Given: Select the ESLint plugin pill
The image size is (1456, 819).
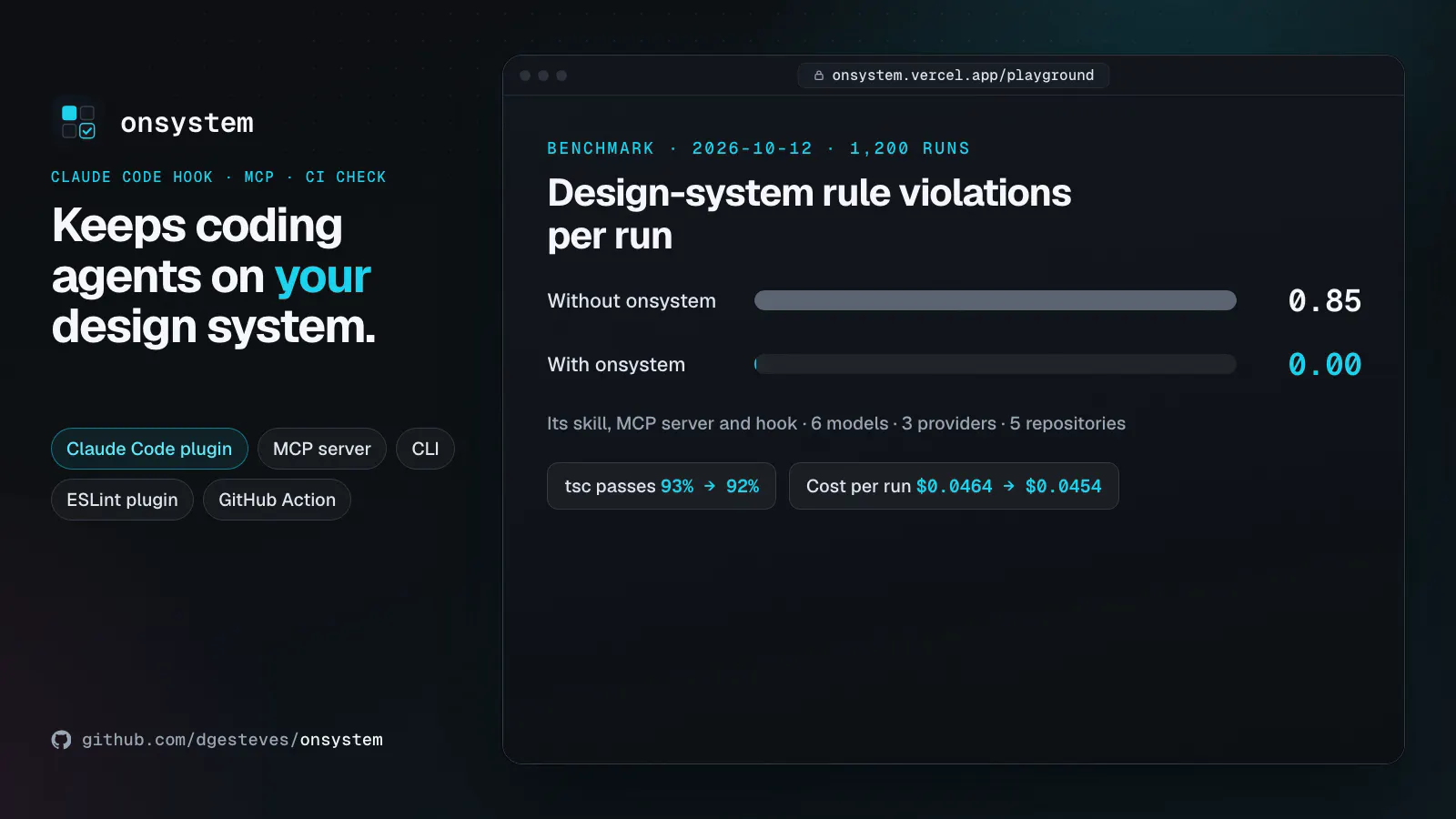Looking at the screenshot, I should [x=122, y=500].
